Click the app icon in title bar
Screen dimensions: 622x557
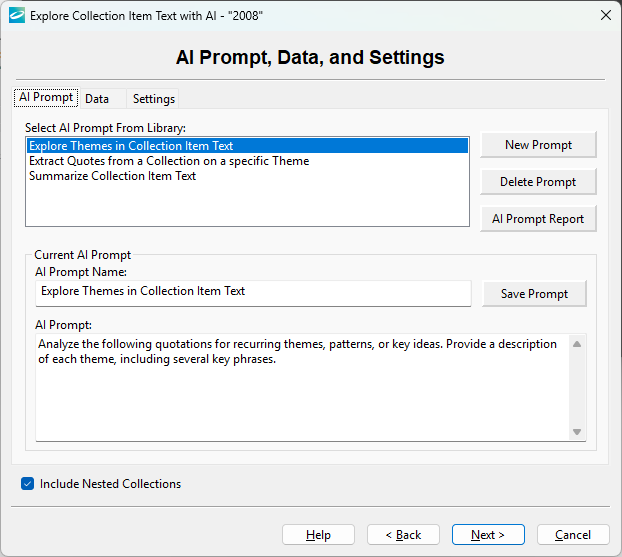pos(16,15)
